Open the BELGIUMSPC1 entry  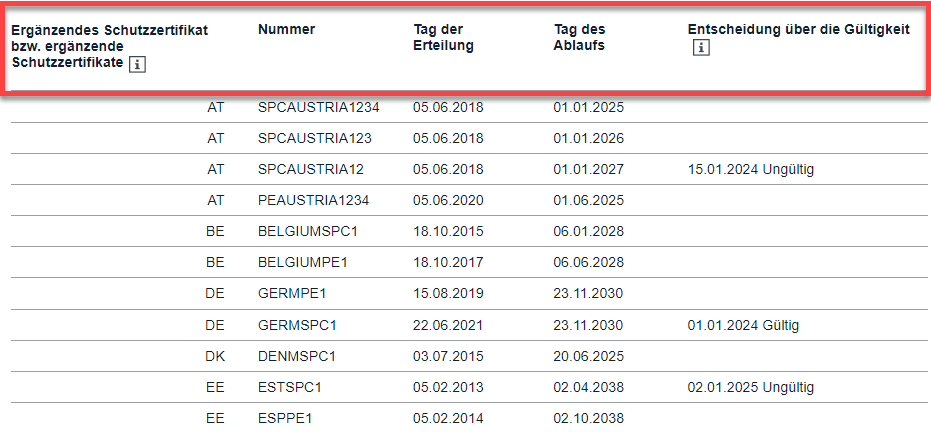coord(307,231)
